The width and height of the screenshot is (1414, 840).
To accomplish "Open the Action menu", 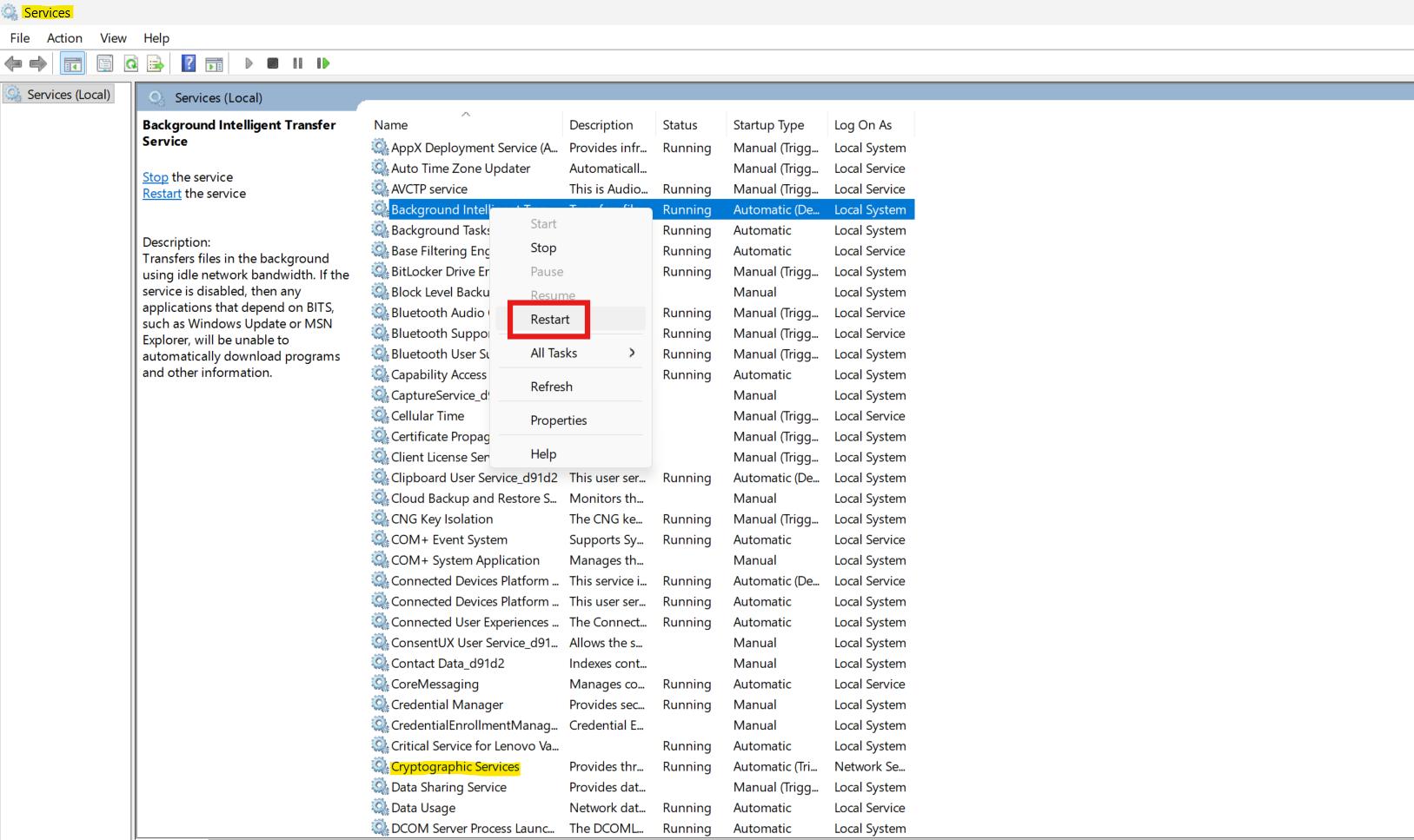I will pyautogui.click(x=64, y=38).
